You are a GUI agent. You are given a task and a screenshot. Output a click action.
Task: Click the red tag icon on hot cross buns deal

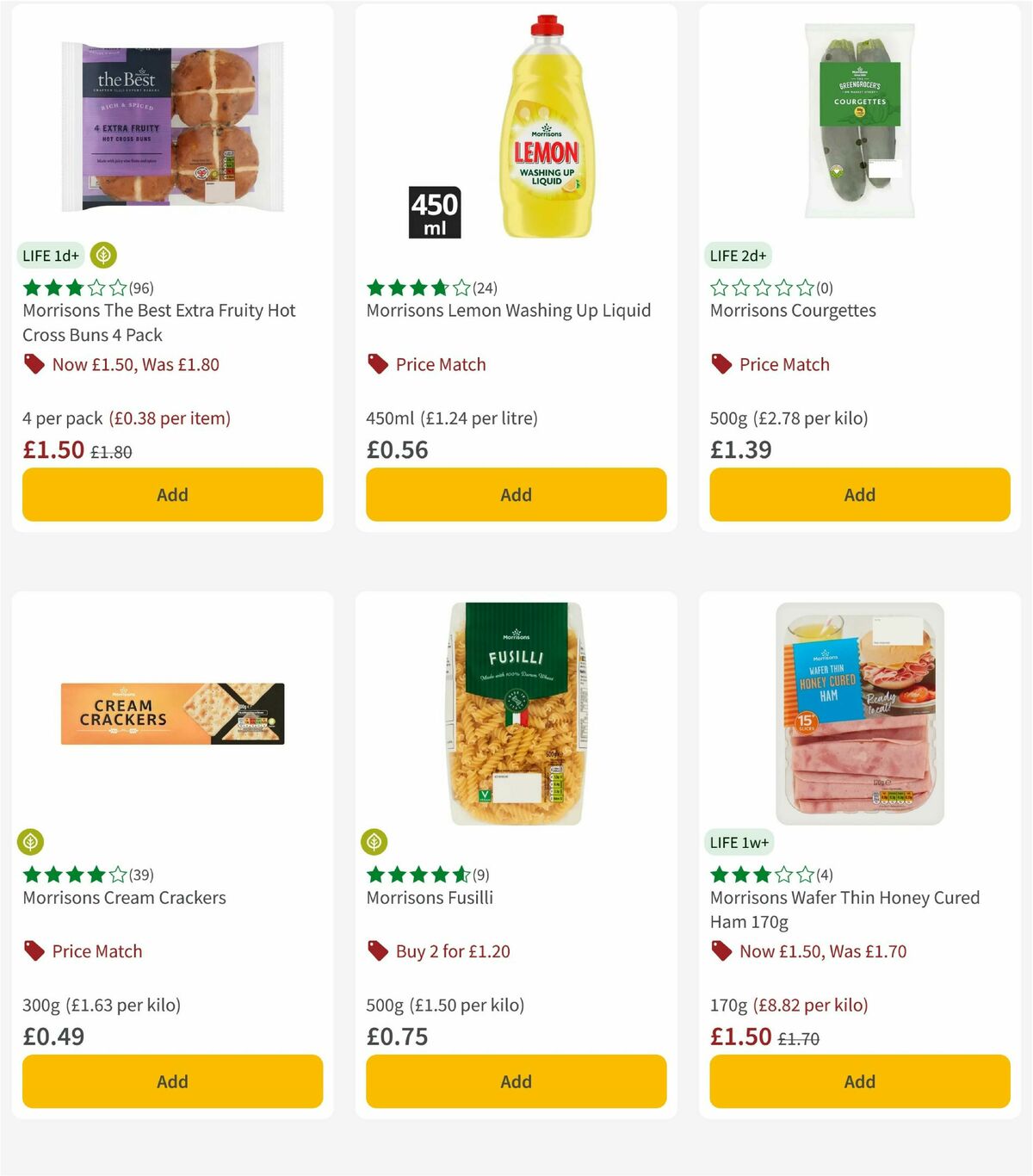coord(34,364)
